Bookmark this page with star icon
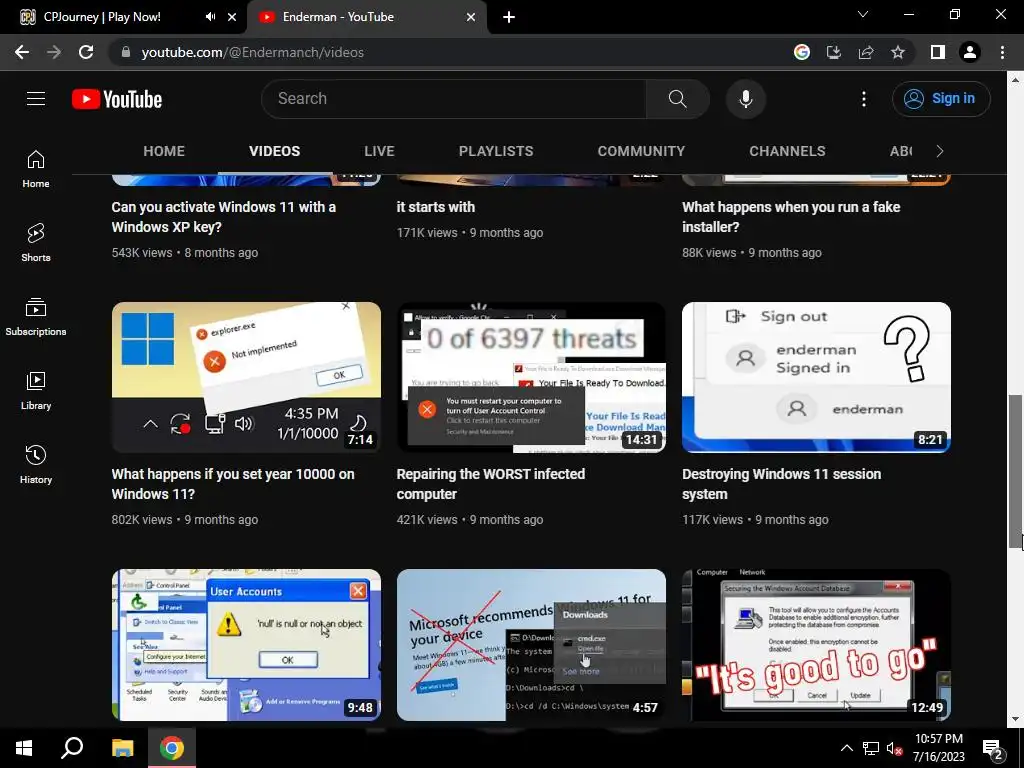The image size is (1024, 768). coord(898,52)
